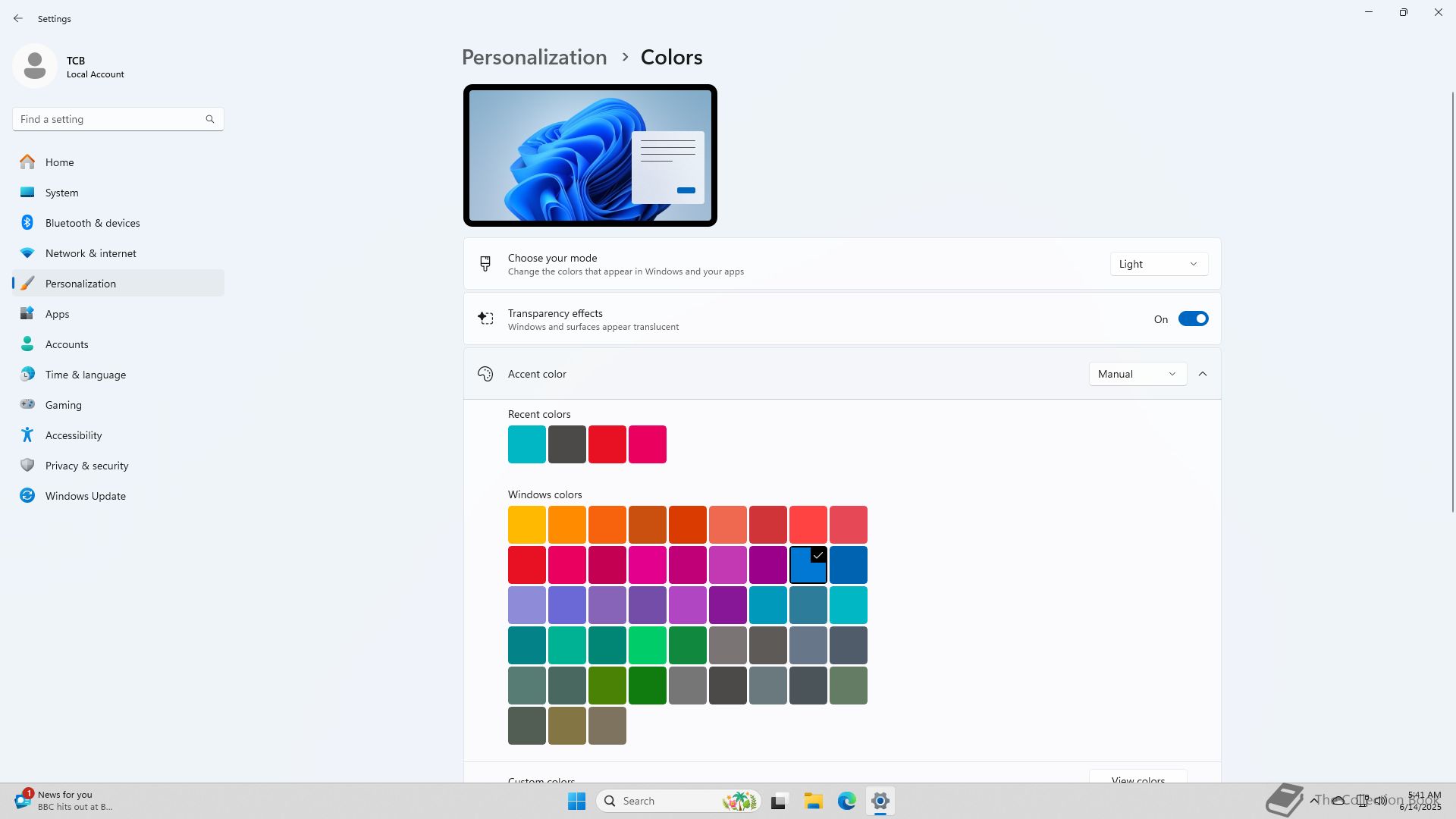Open the Accent color Manual dropdown

click(1137, 374)
